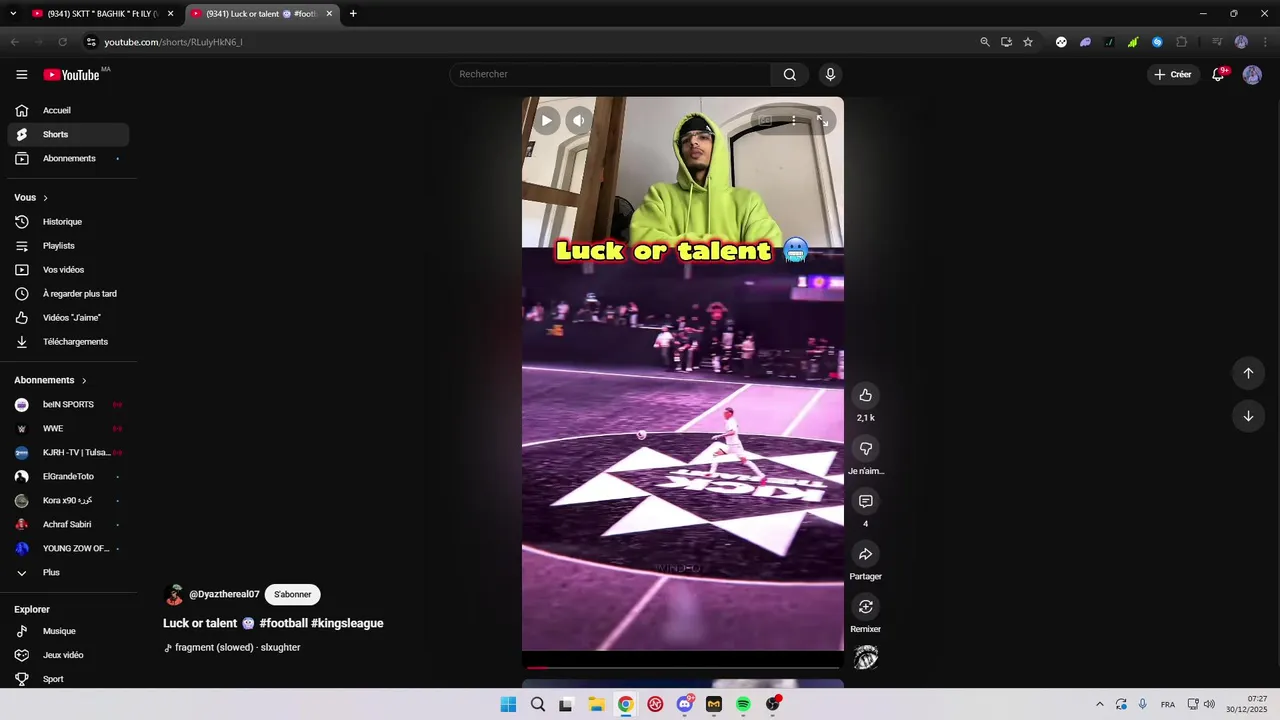Go to the YouTube home logo
The width and height of the screenshot is (1280, 720).
coord(71,75)
